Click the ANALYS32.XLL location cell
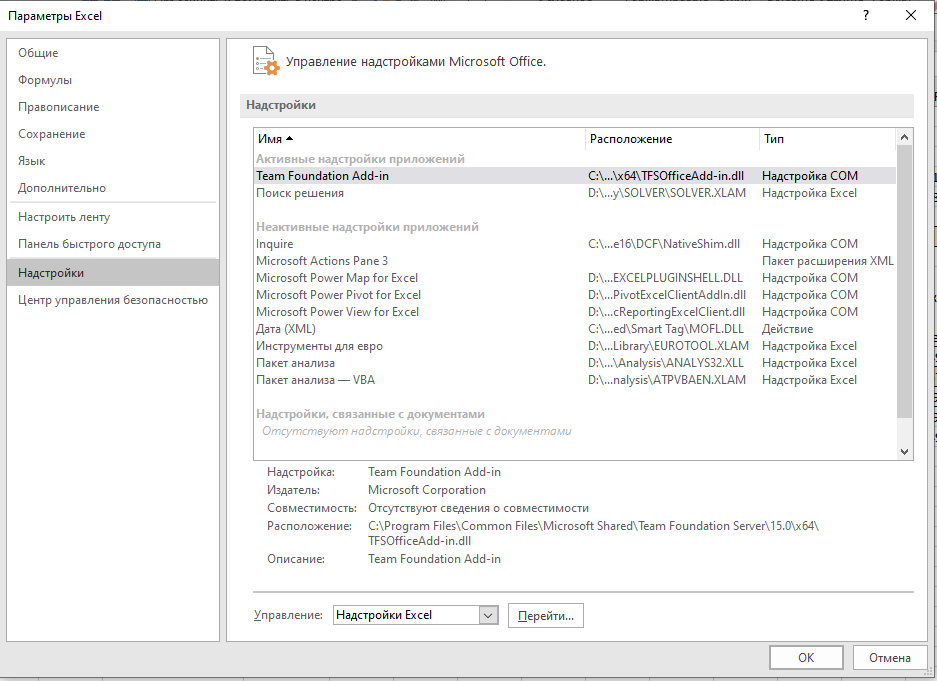The height and width of the screenshot is (681, 937). [666, 363]
